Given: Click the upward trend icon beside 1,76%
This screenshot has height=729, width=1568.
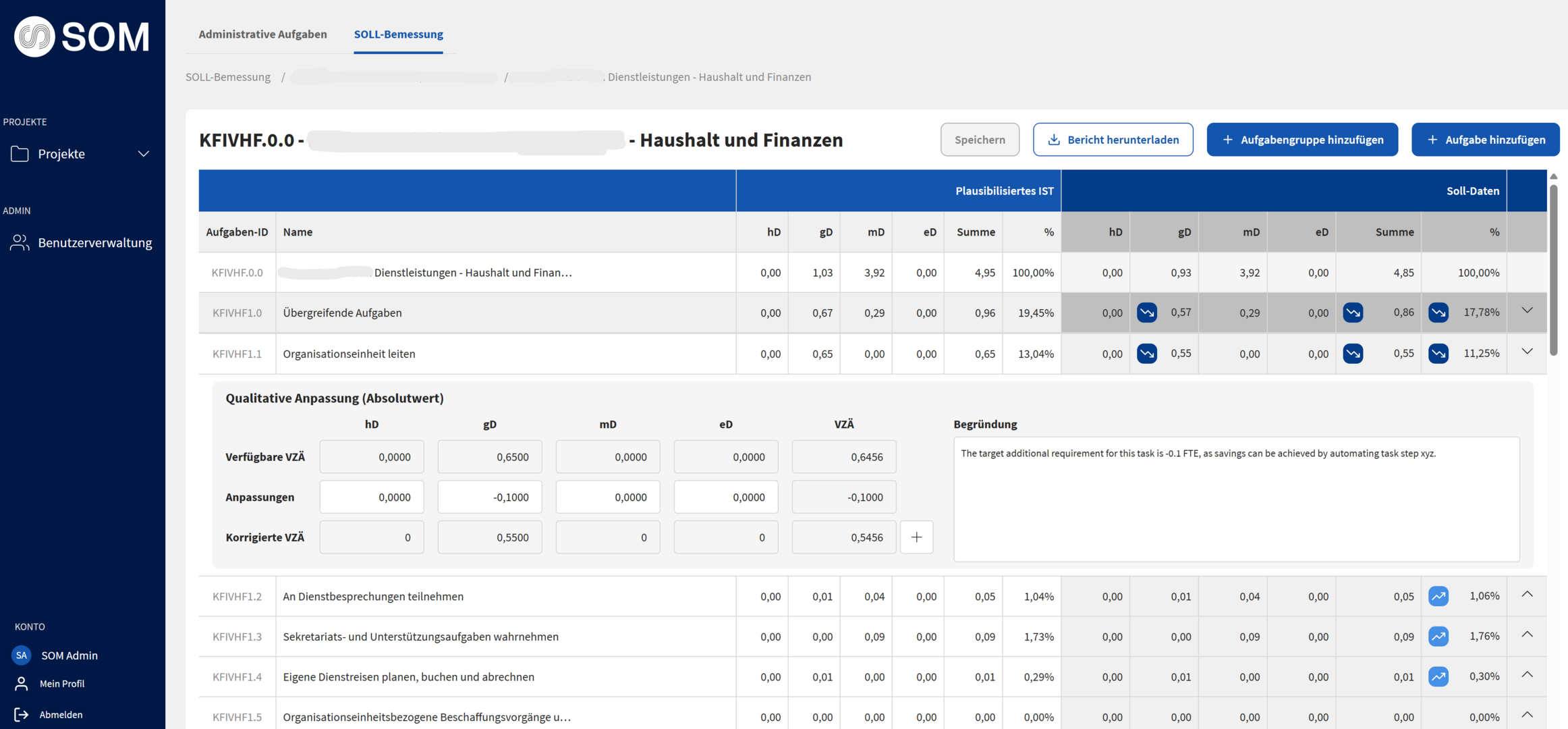Looking at the screenshot, I should tap(1438, 637).
